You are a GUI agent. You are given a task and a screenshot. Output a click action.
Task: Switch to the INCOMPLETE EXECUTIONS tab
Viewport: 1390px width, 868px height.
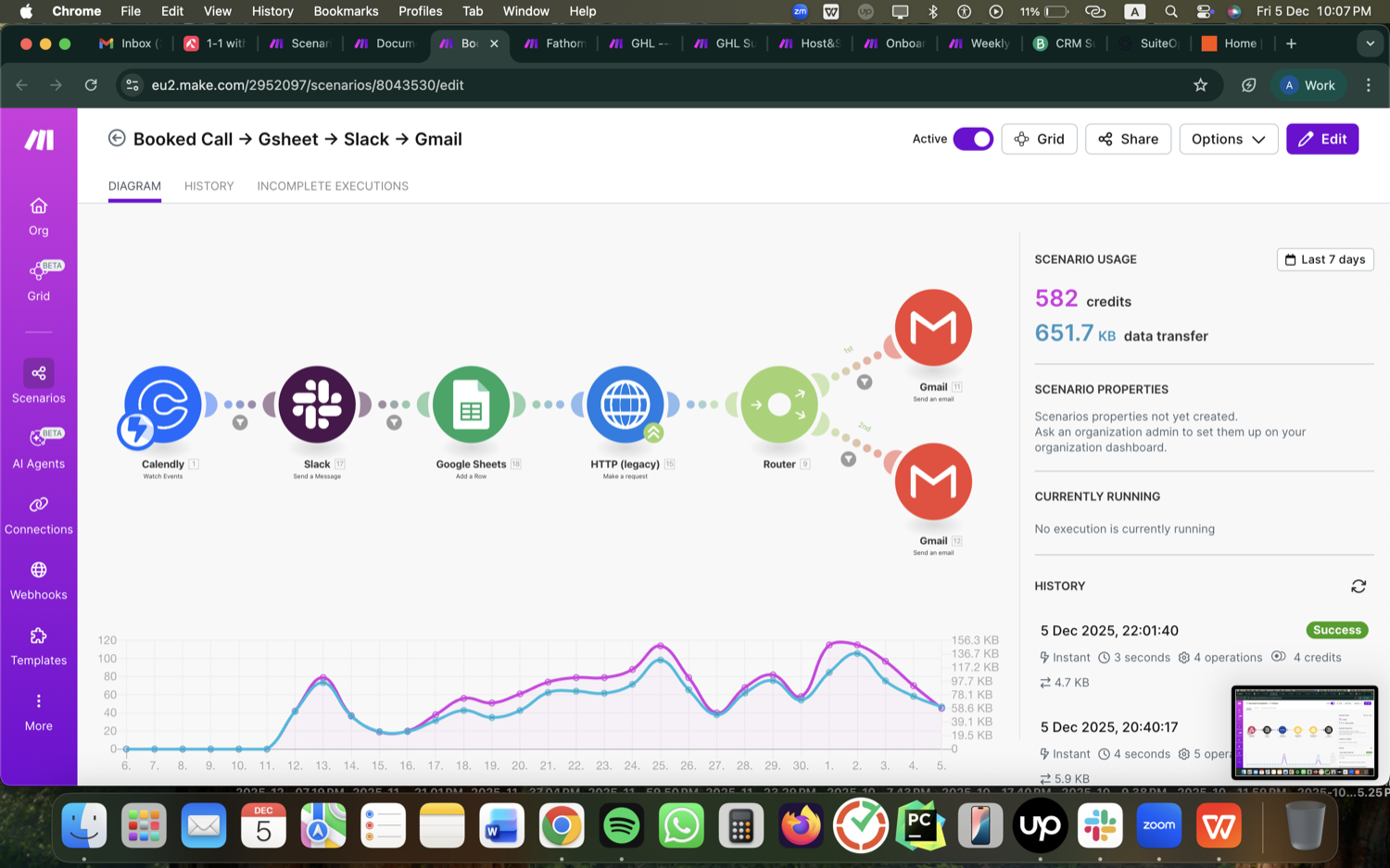(x=333, y=186)
